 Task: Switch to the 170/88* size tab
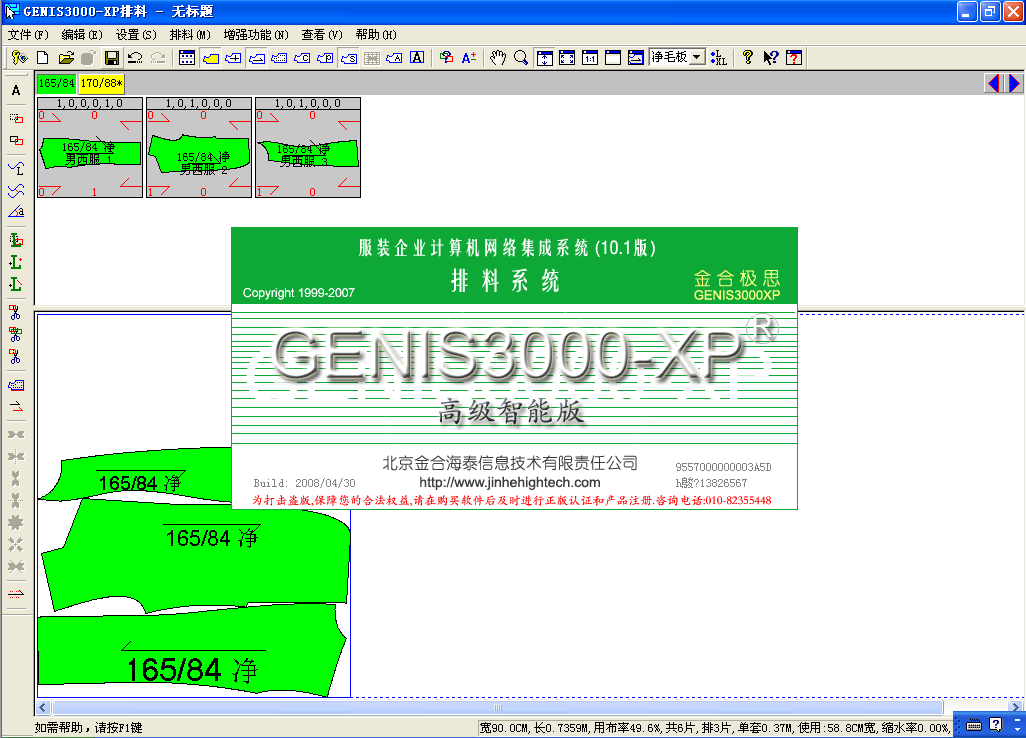coord(101,83)
